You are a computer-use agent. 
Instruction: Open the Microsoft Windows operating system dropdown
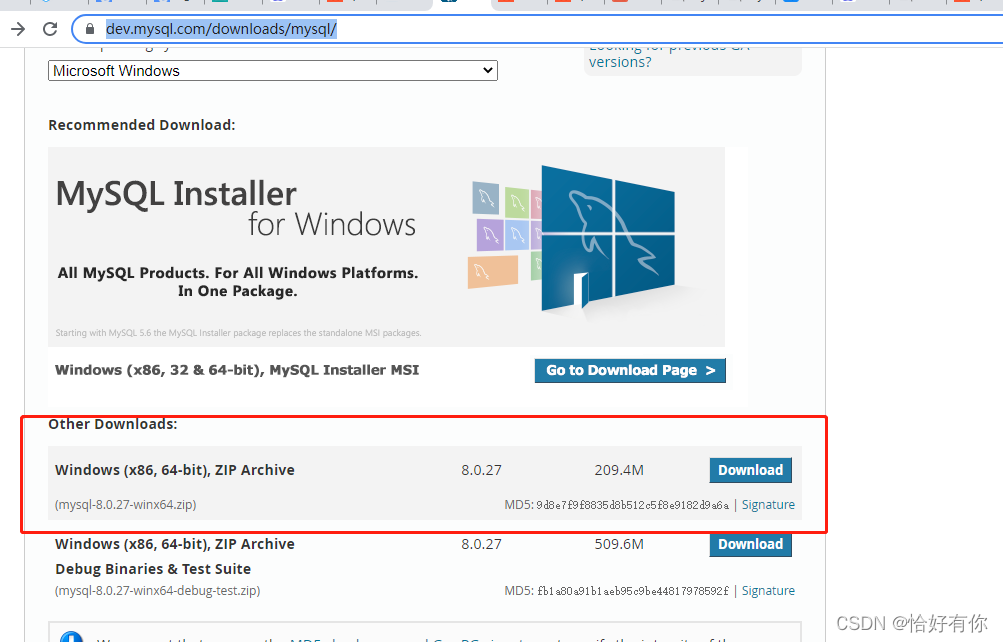[272, 70]
